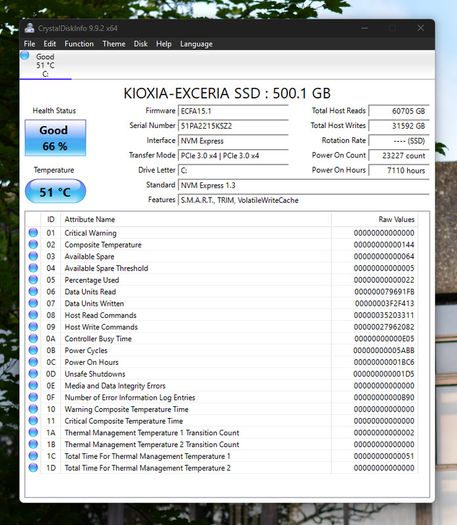This screenshot has height=525, width=457.
Task: Click the Attribute Name column header
Action: point(196,219)
